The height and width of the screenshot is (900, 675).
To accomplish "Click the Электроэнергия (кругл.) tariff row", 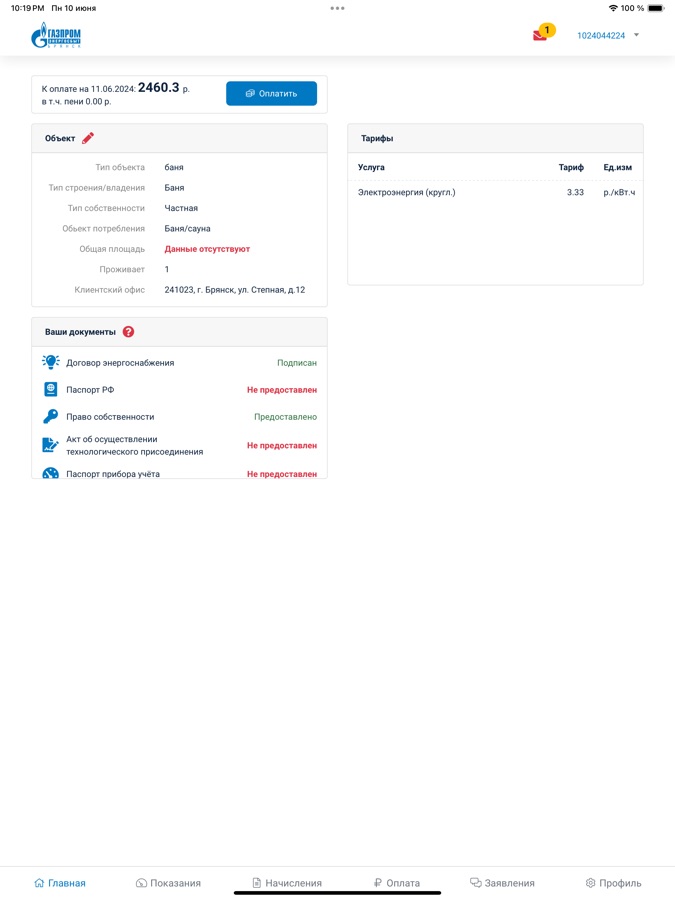I will click(x=407, y=192).
